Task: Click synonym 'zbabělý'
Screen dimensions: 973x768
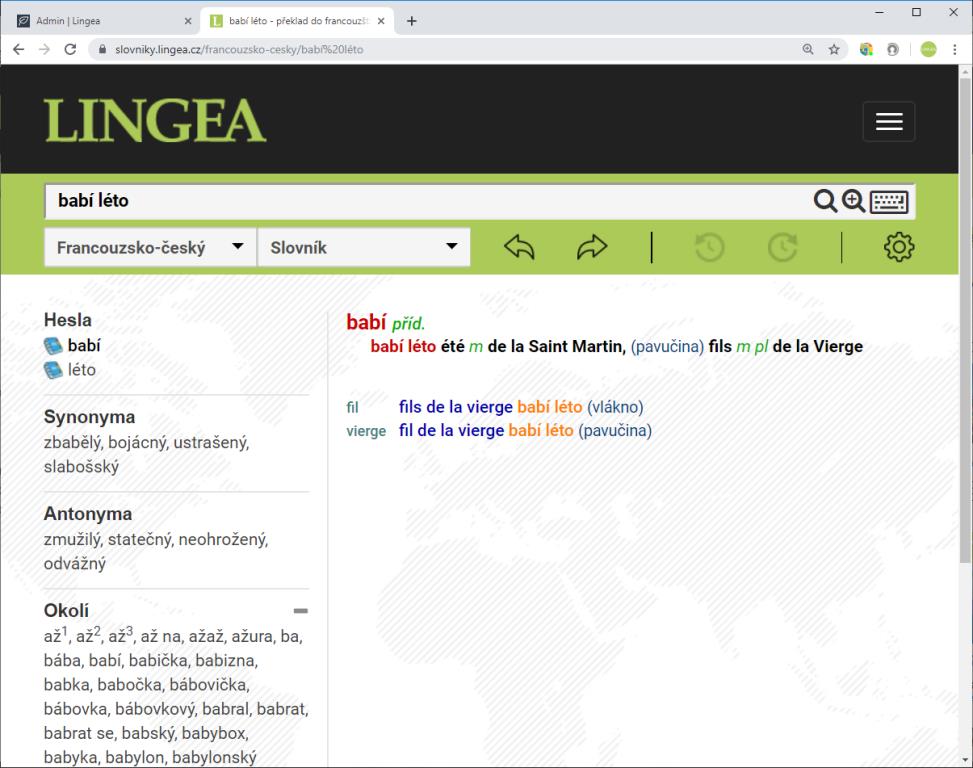Action: (72, 443)
